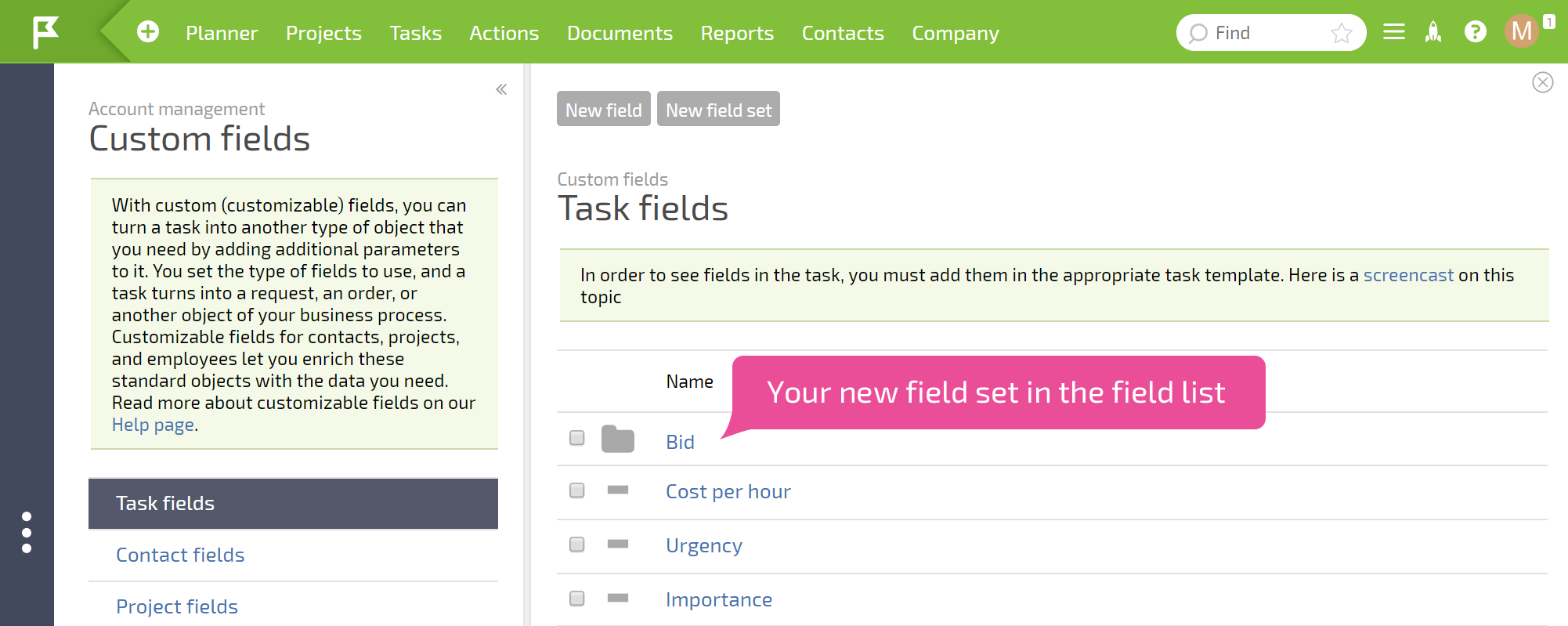This screenshot has width=1568, height=626.
Task: Click the notification badge showing 1
Action: tap(1549, 22)
